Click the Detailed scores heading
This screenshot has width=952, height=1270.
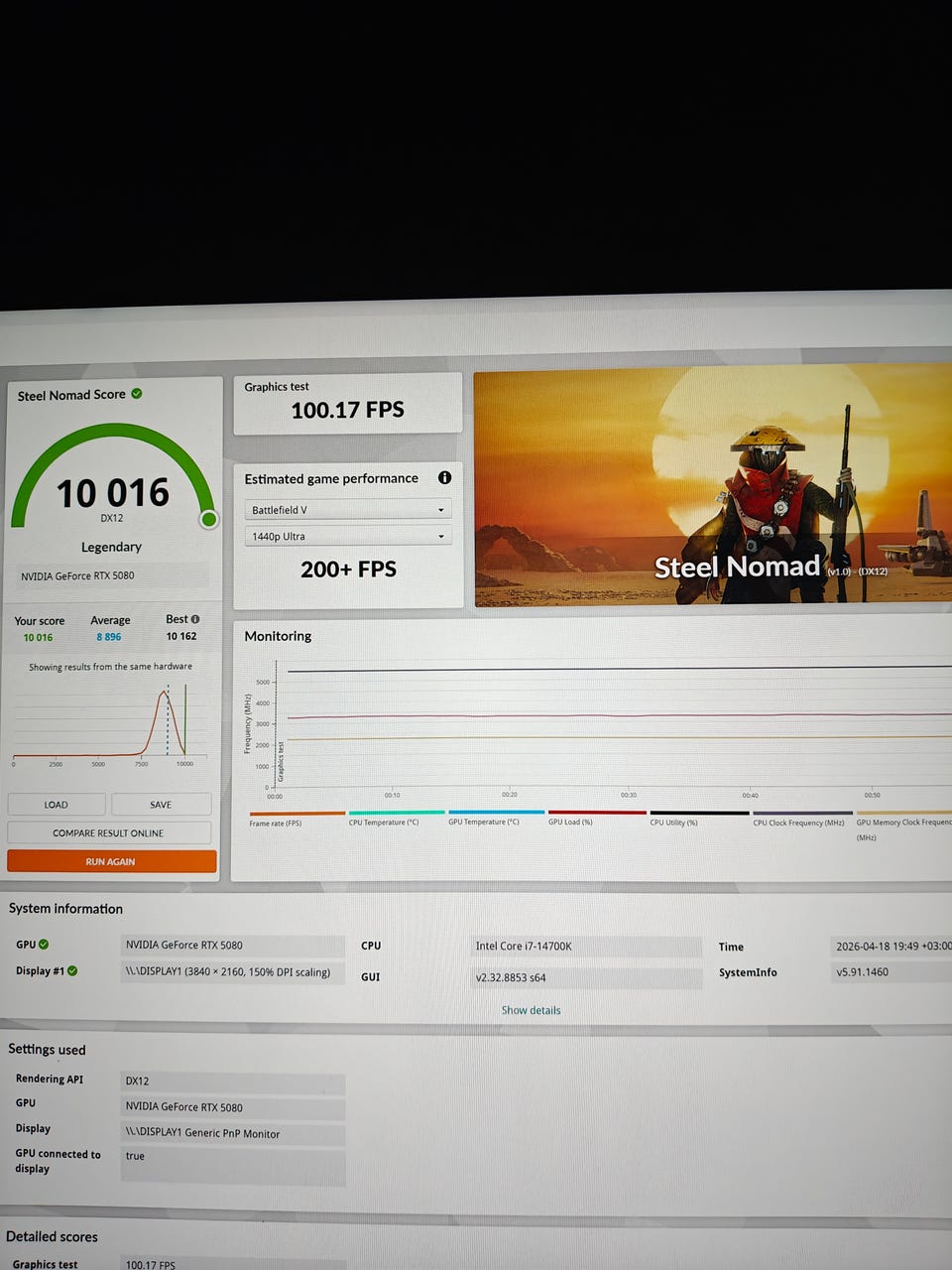[52, 1236]
